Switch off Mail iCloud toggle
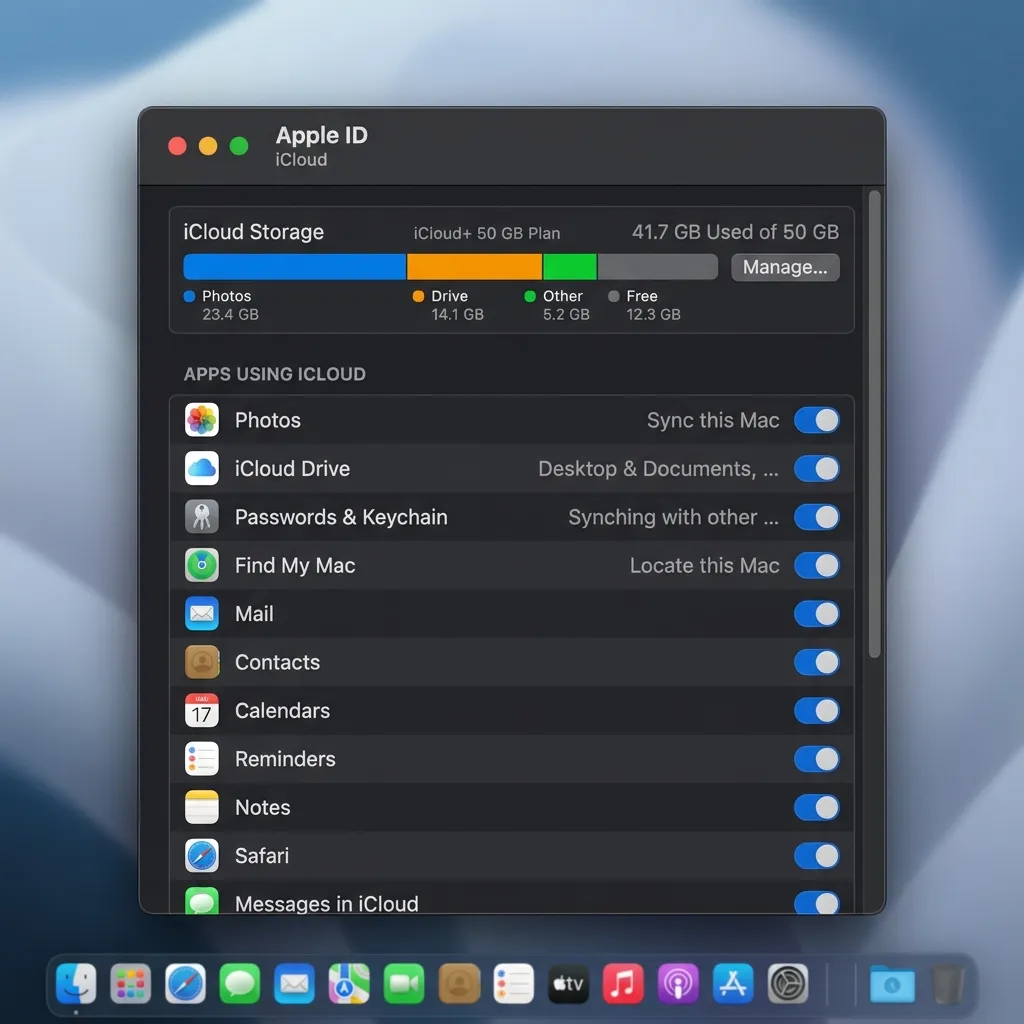 tap(816, 613)
